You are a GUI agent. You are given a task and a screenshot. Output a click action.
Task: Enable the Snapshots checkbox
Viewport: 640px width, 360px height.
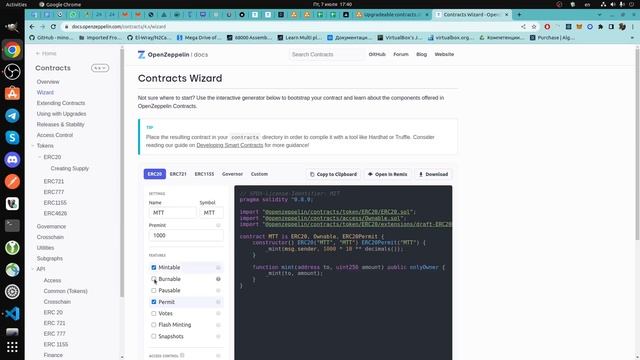[154, 336]
